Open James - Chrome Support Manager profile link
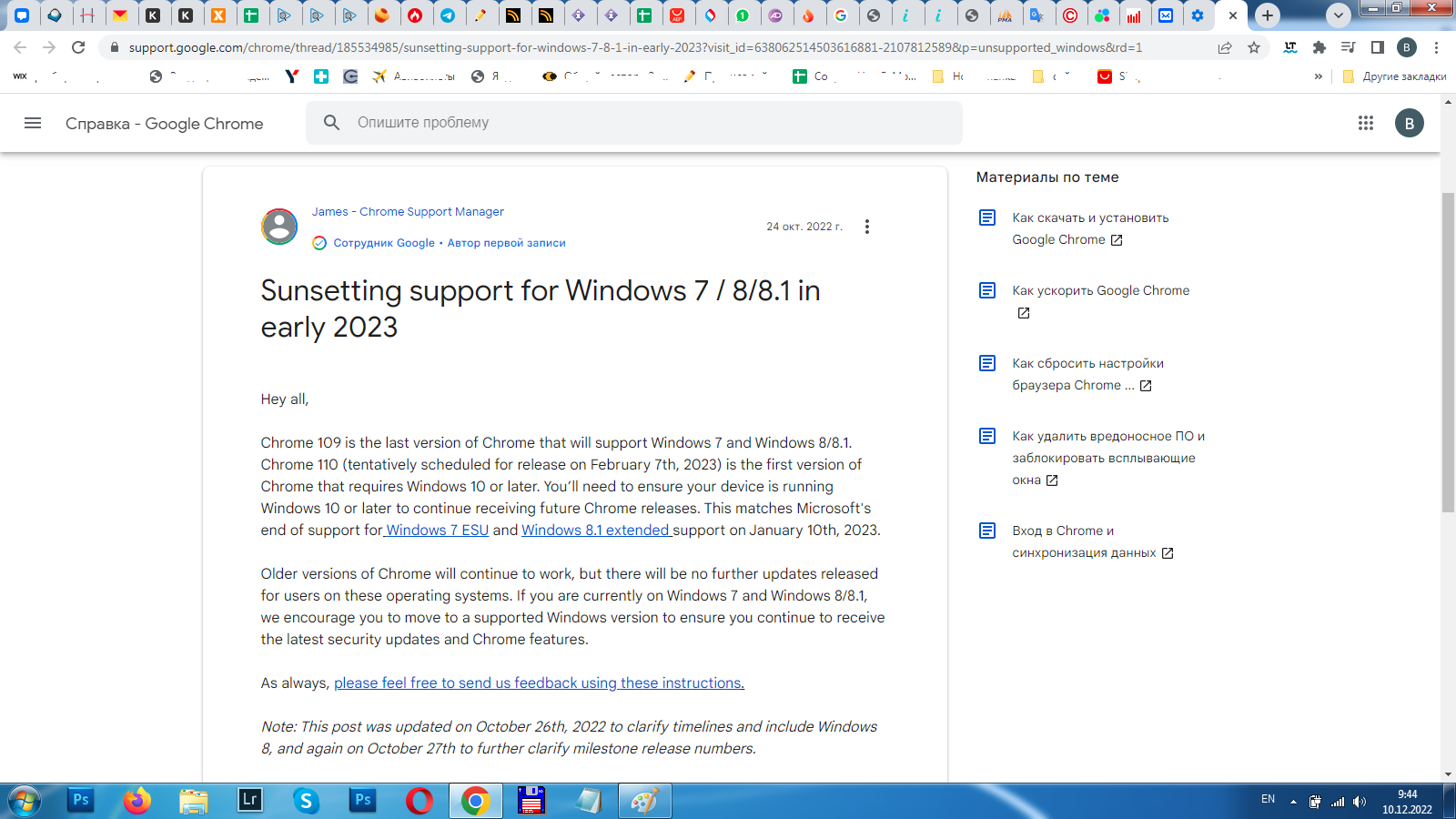This screenshot has height=819, width=1456. tap(408, 211)
